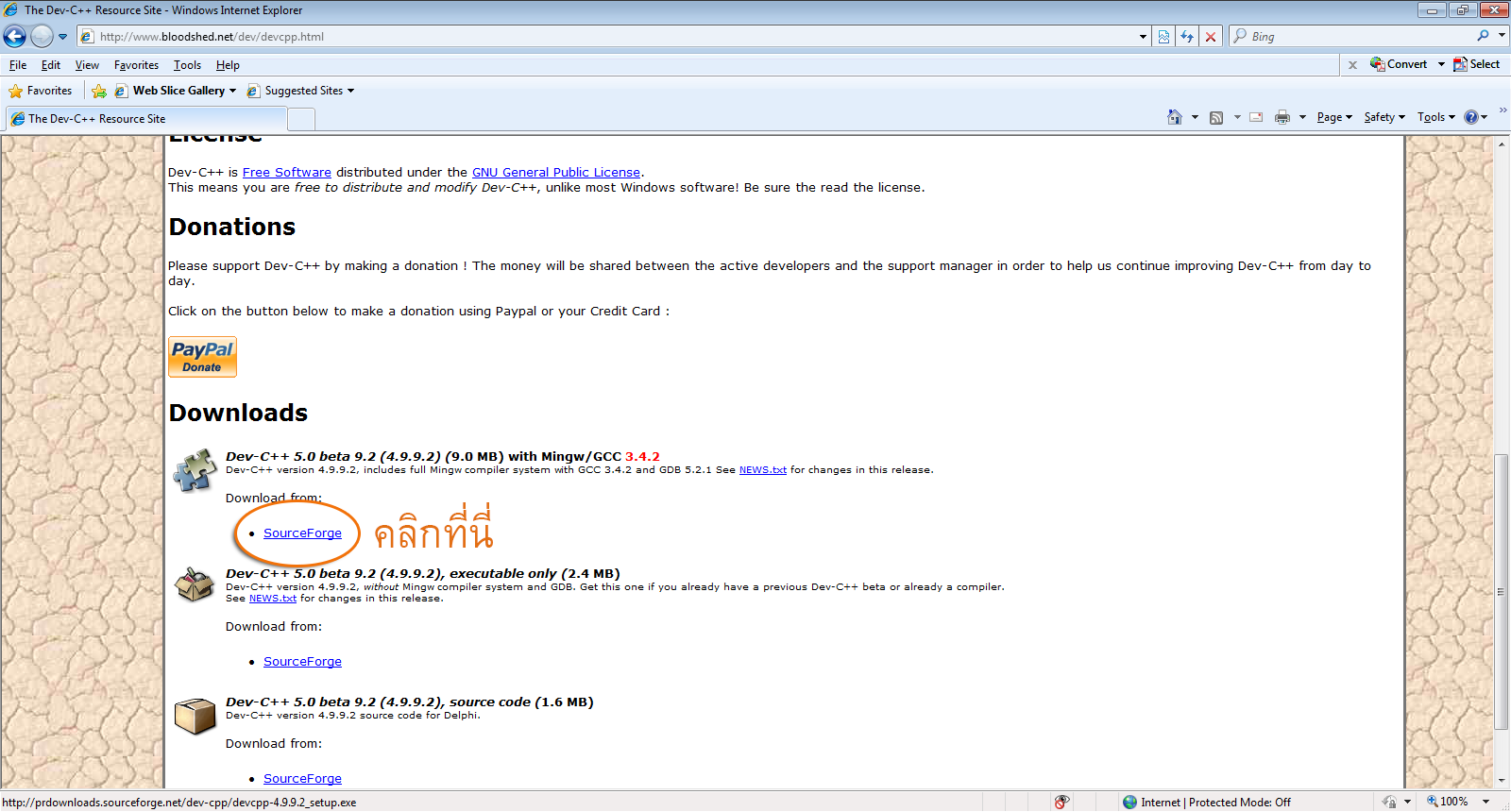Open the Safety command bar menu
The image size is (1511, 812).
click(1384, 117)
